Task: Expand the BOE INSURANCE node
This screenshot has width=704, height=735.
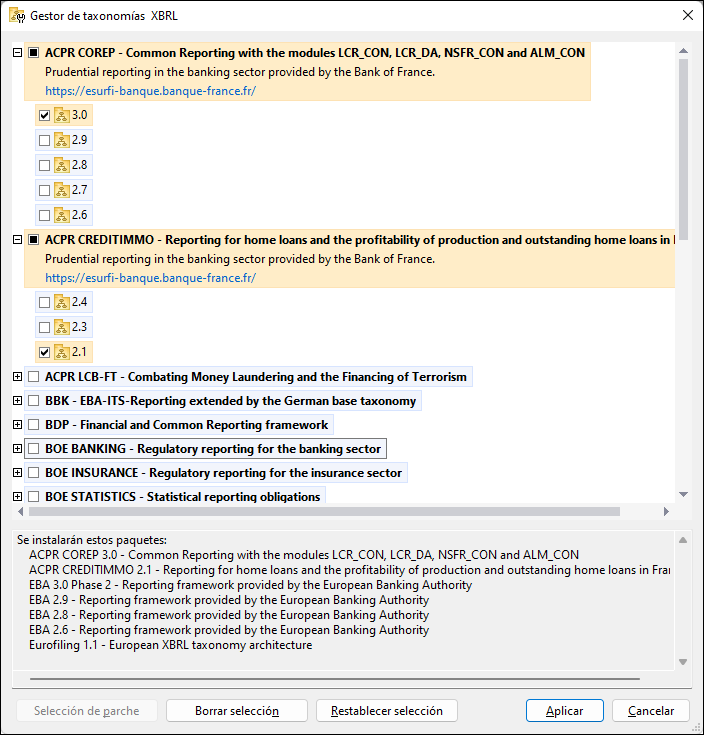Action: point(17,472)
